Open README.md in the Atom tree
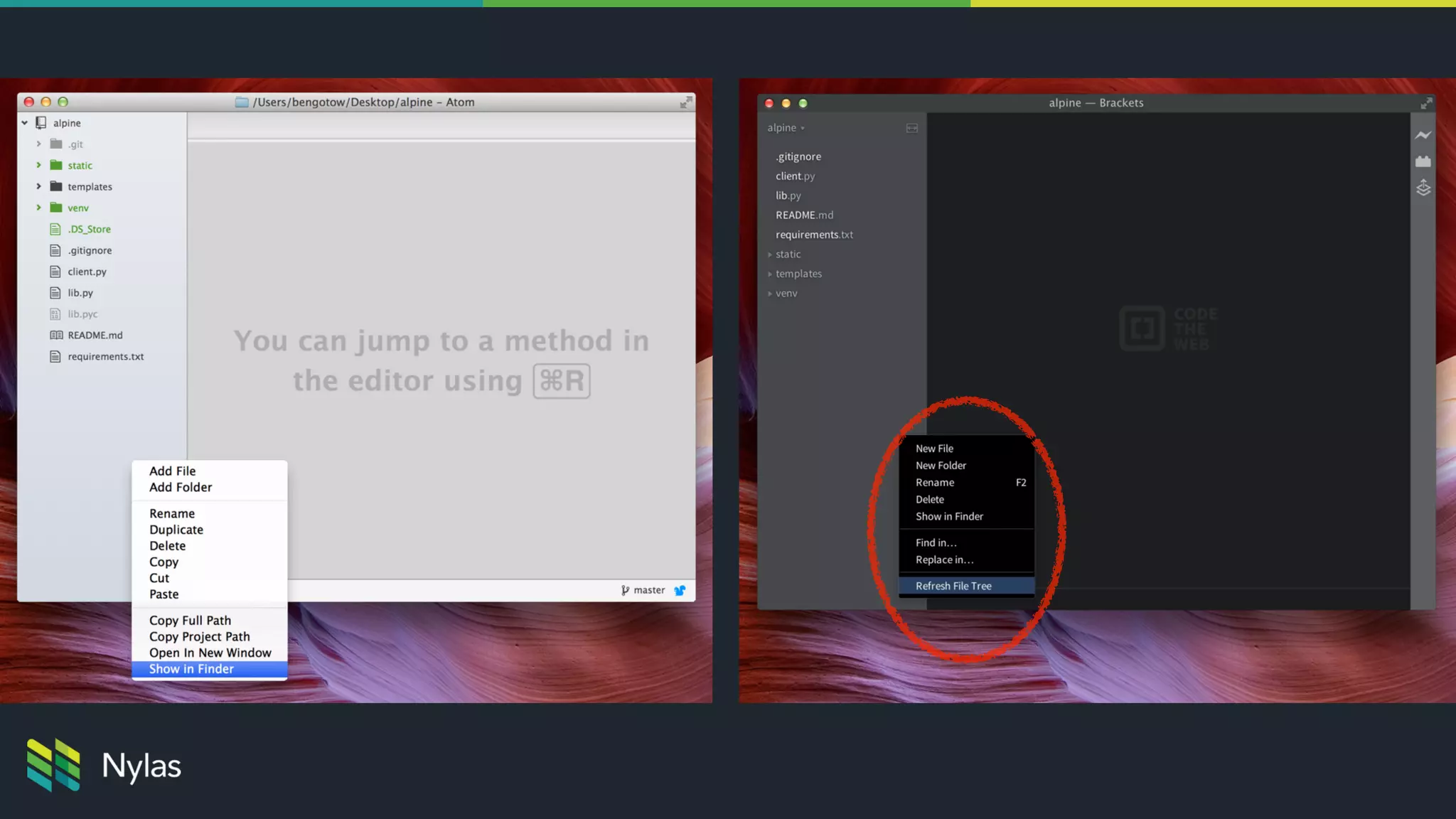Image resolution: width=1456 pixels, height=819 pixels. (95, 335)
